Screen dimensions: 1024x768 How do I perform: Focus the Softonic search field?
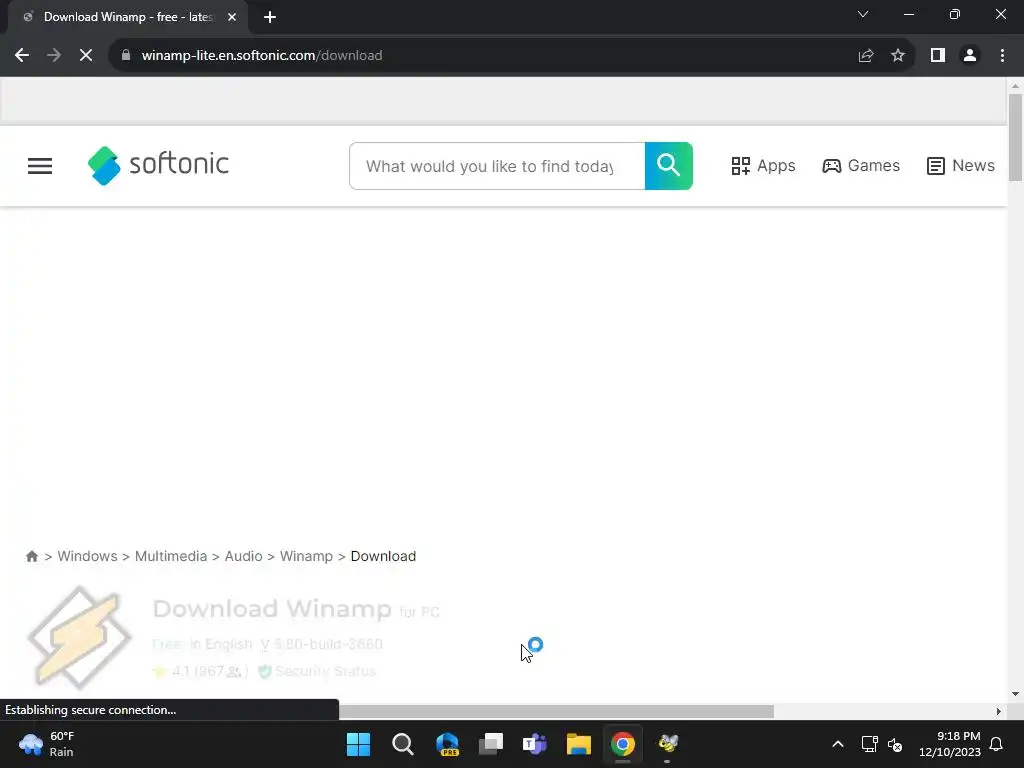(x=497, y=166)
